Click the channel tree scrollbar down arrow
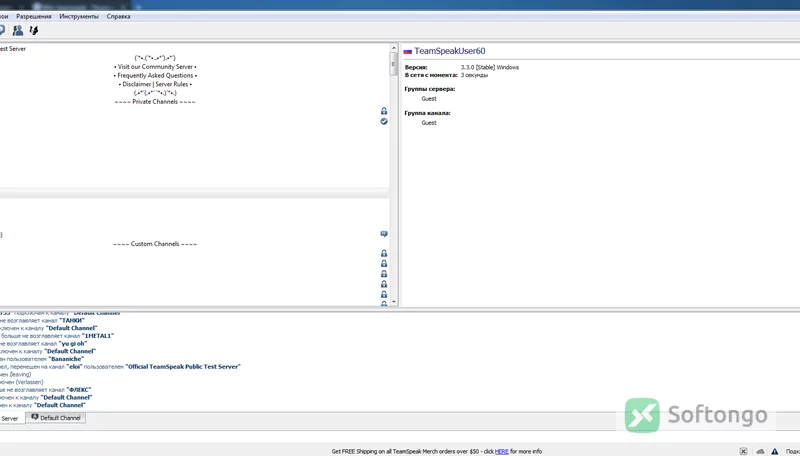 click(393, 301)
